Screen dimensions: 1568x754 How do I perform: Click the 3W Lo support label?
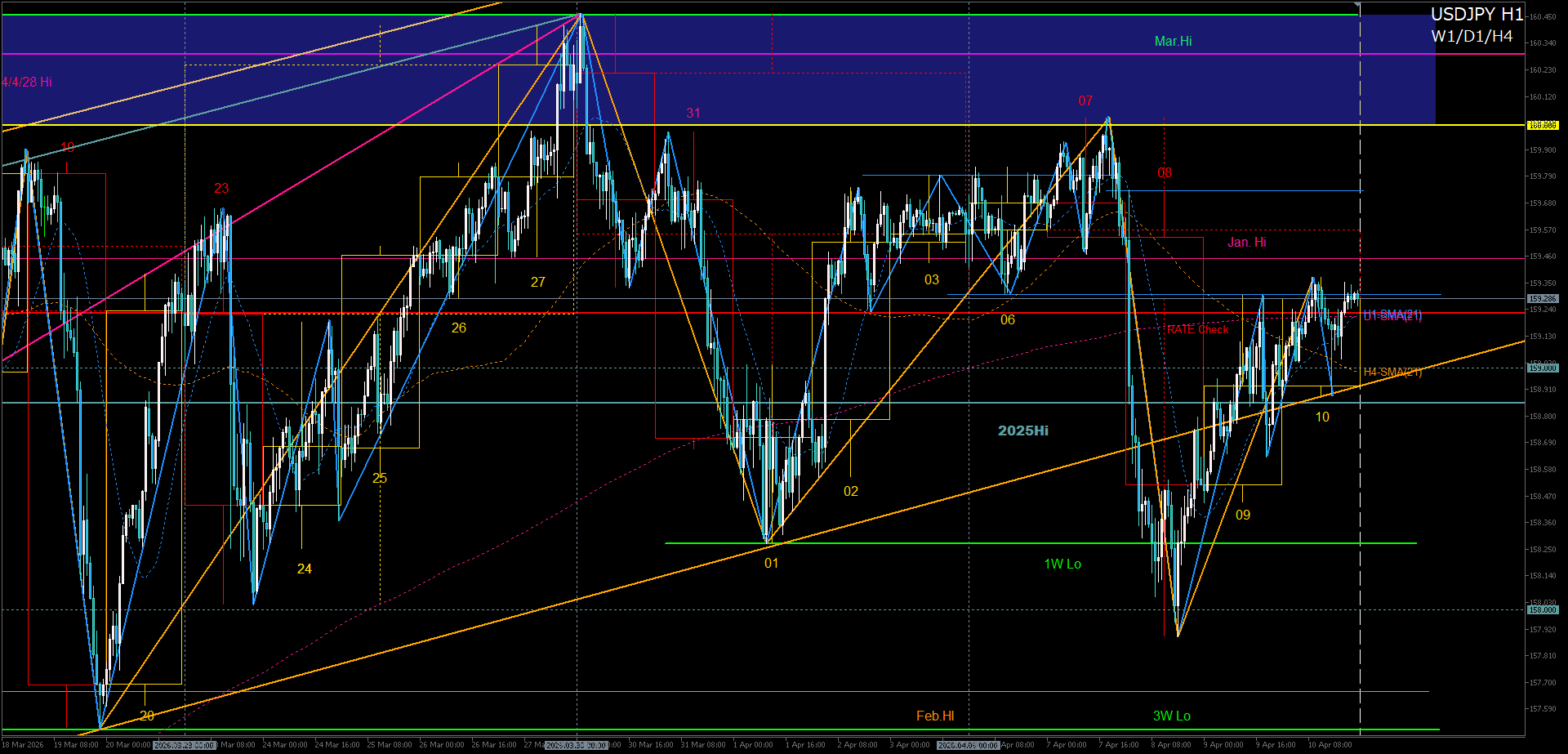point(1171,716)
